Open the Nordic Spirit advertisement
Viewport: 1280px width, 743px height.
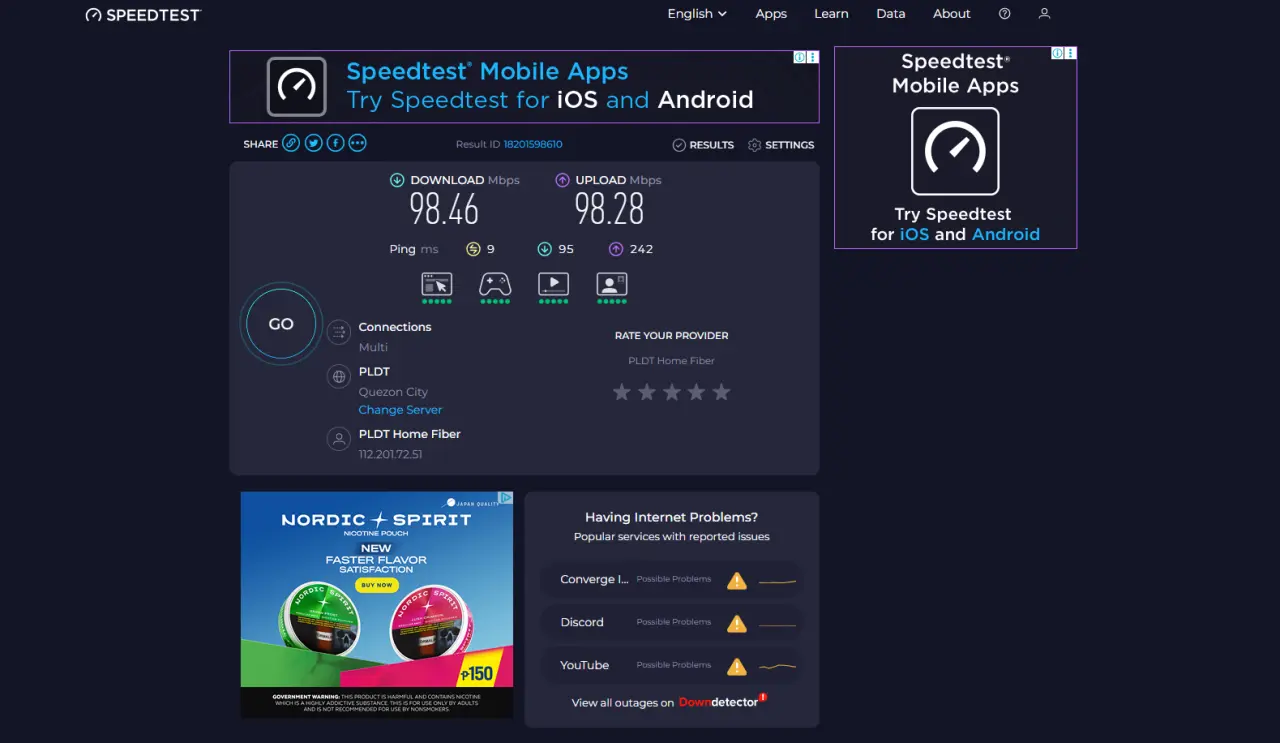(x=377, y=604)
